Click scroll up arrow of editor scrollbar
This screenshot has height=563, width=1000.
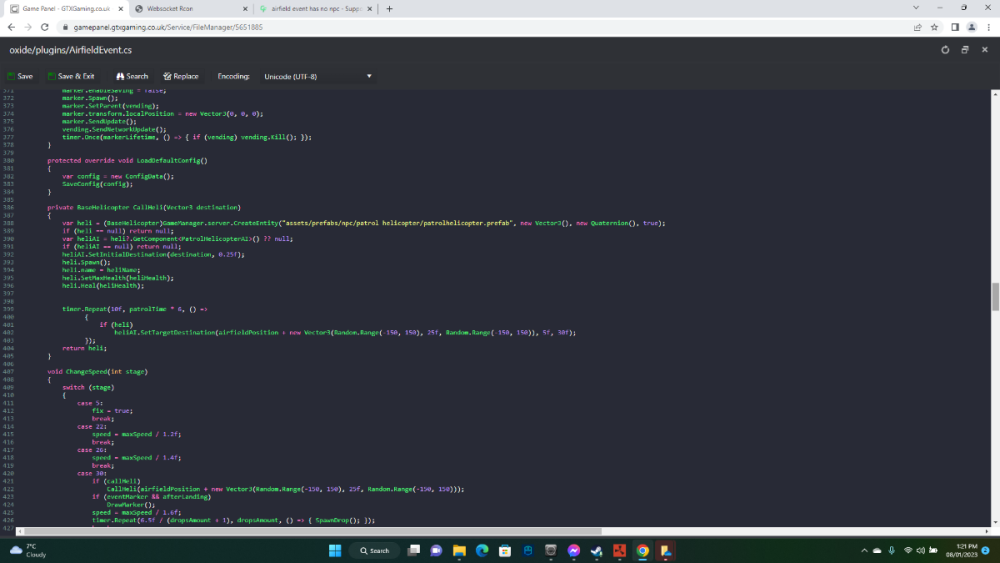pyautogui.click(x=995, y=94)
